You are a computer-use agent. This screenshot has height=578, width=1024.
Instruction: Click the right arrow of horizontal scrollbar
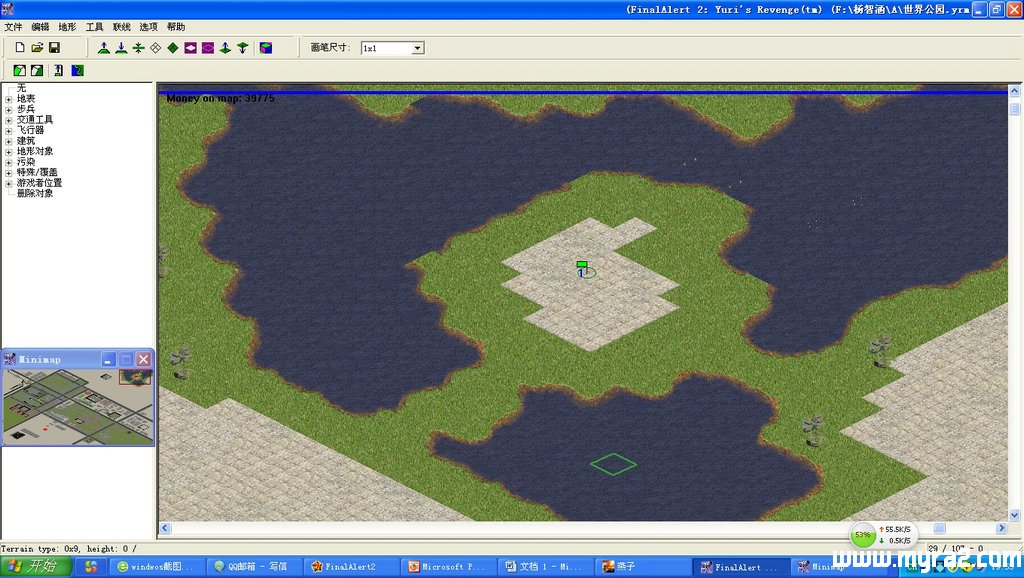[x=1002, y=528]
